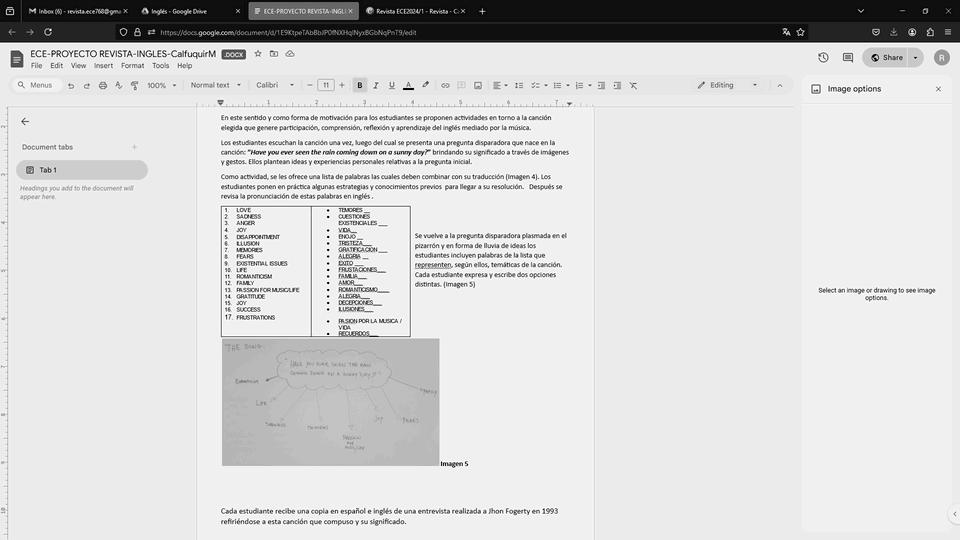Select Tab 1 in document tabs

pyautogui.click(x=82, y=170)
